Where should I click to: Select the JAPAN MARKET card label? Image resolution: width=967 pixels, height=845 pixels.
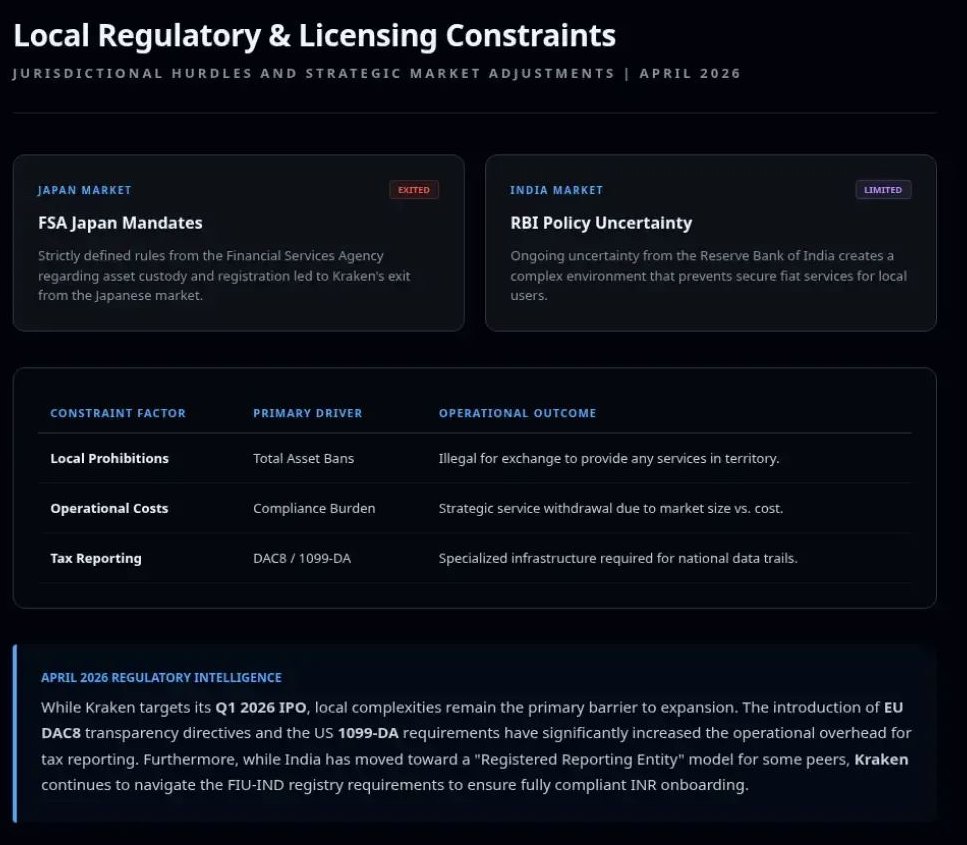coord(85,190)
